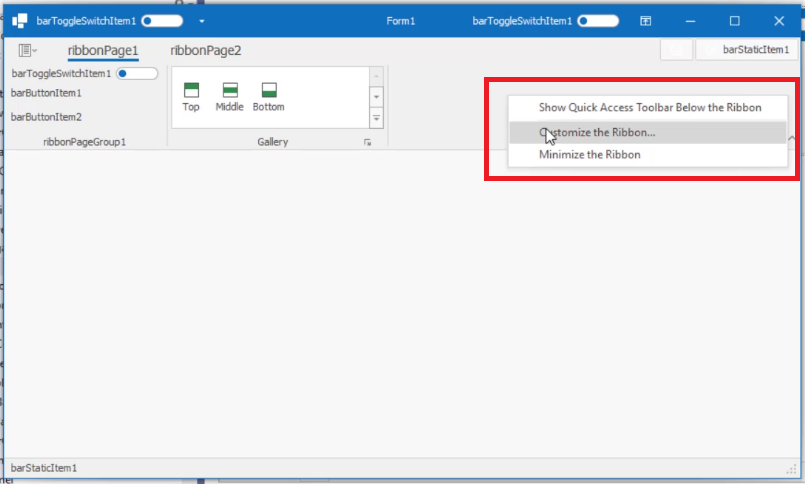The image size is (805, 484).
Task: Choose Customize the Ribbon... menu entry
Action: [x=648, y=132]
